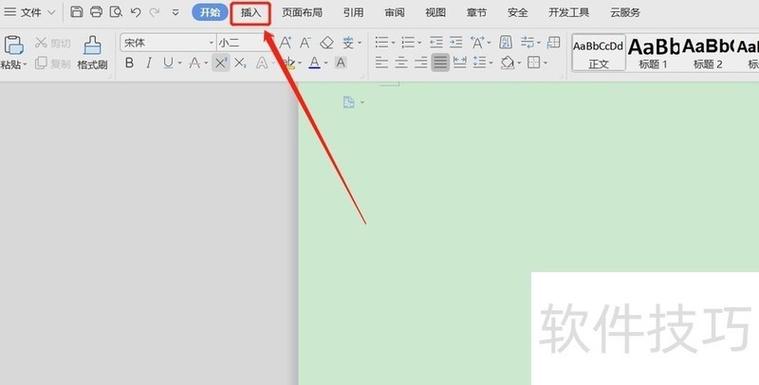Click the paste options icon in document
Viewport: 759px width, 385px height.
349,102
